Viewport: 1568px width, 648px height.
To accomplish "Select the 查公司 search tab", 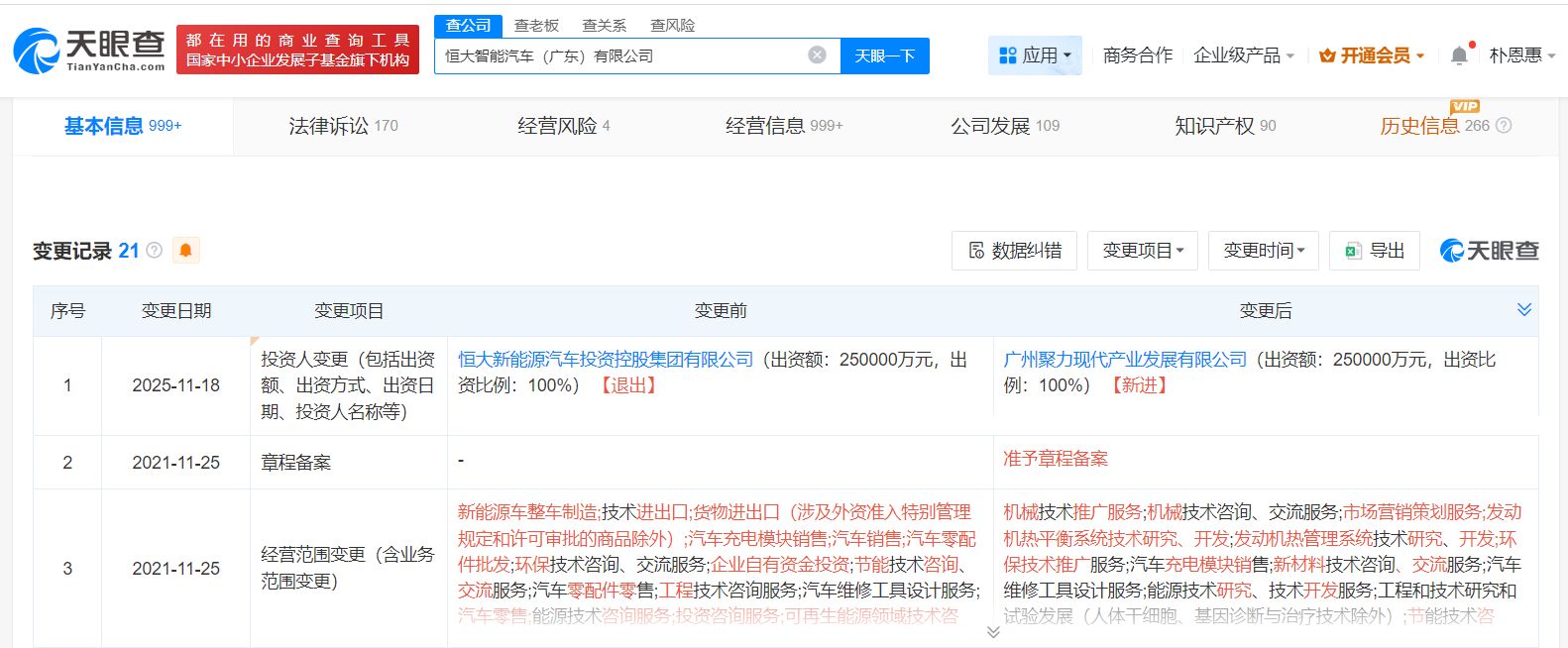I will tap(468, 25).
